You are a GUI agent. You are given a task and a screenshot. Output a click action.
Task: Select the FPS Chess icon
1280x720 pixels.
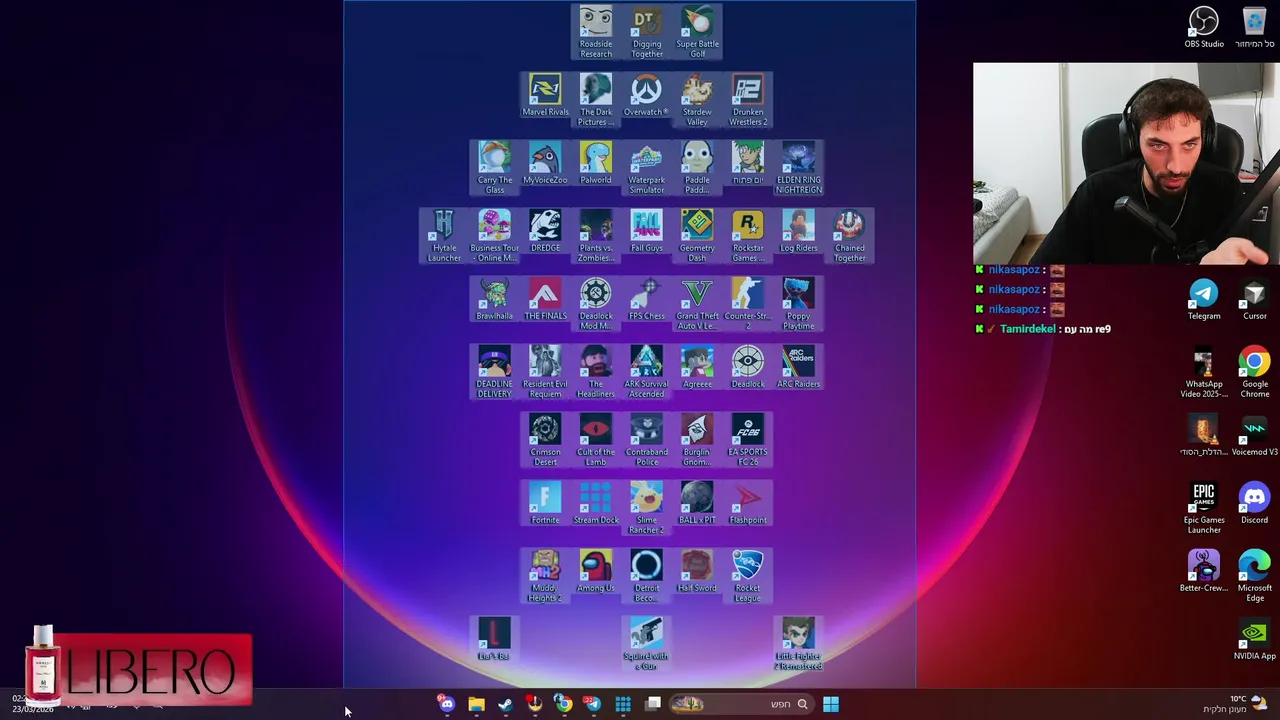click(647, 300)
